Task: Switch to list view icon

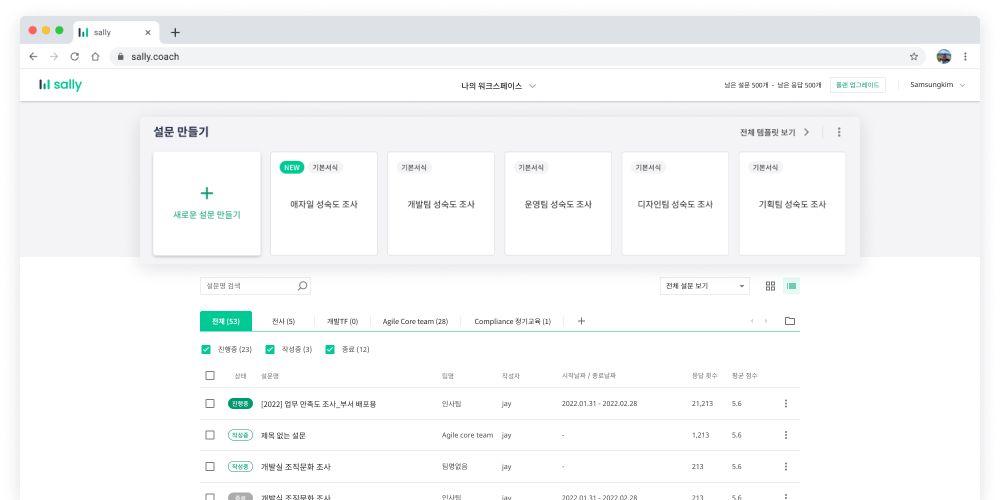Action: click(x=792, y=286)
